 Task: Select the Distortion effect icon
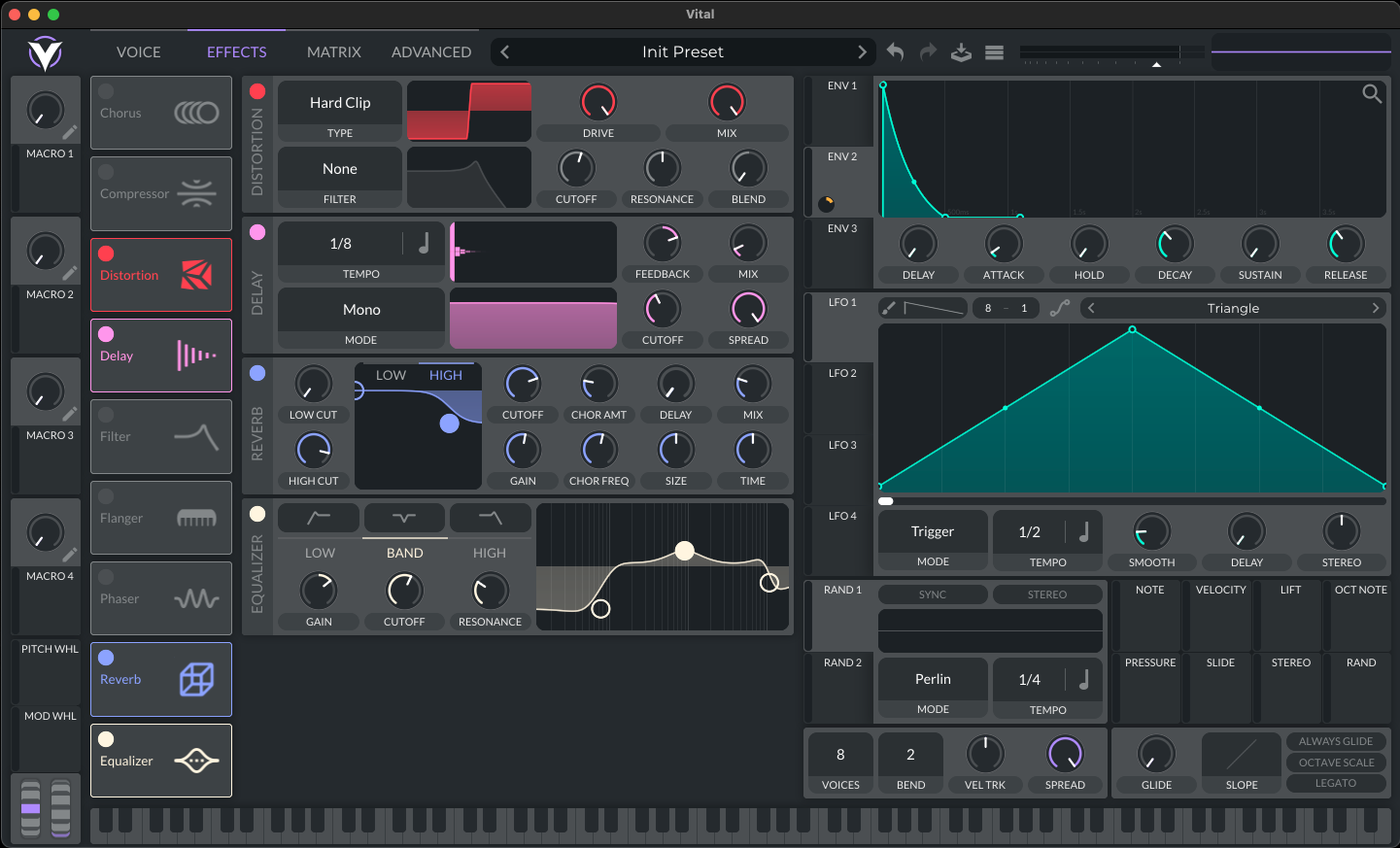[196, 275]
